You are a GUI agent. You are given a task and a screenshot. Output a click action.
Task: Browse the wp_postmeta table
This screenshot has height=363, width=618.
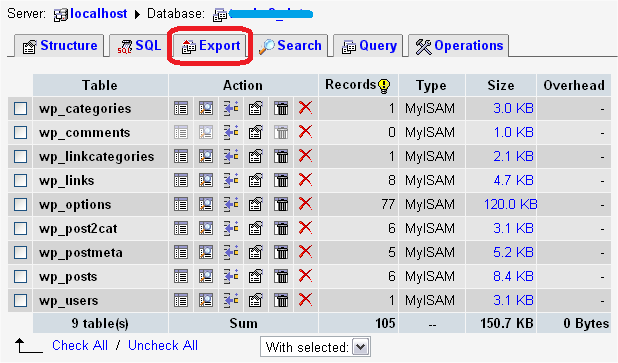(x=181, y=252)
